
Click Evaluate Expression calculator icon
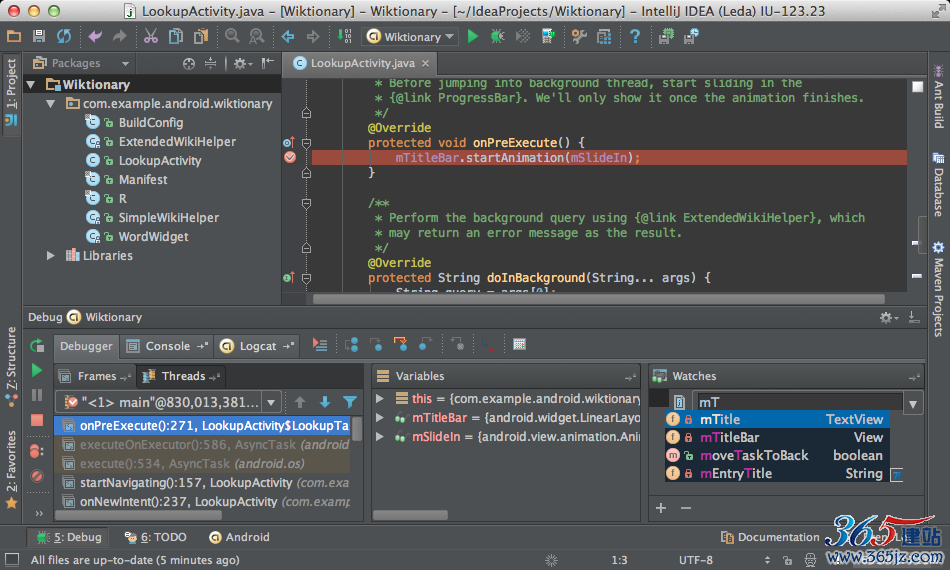click(x=519, y=345)
